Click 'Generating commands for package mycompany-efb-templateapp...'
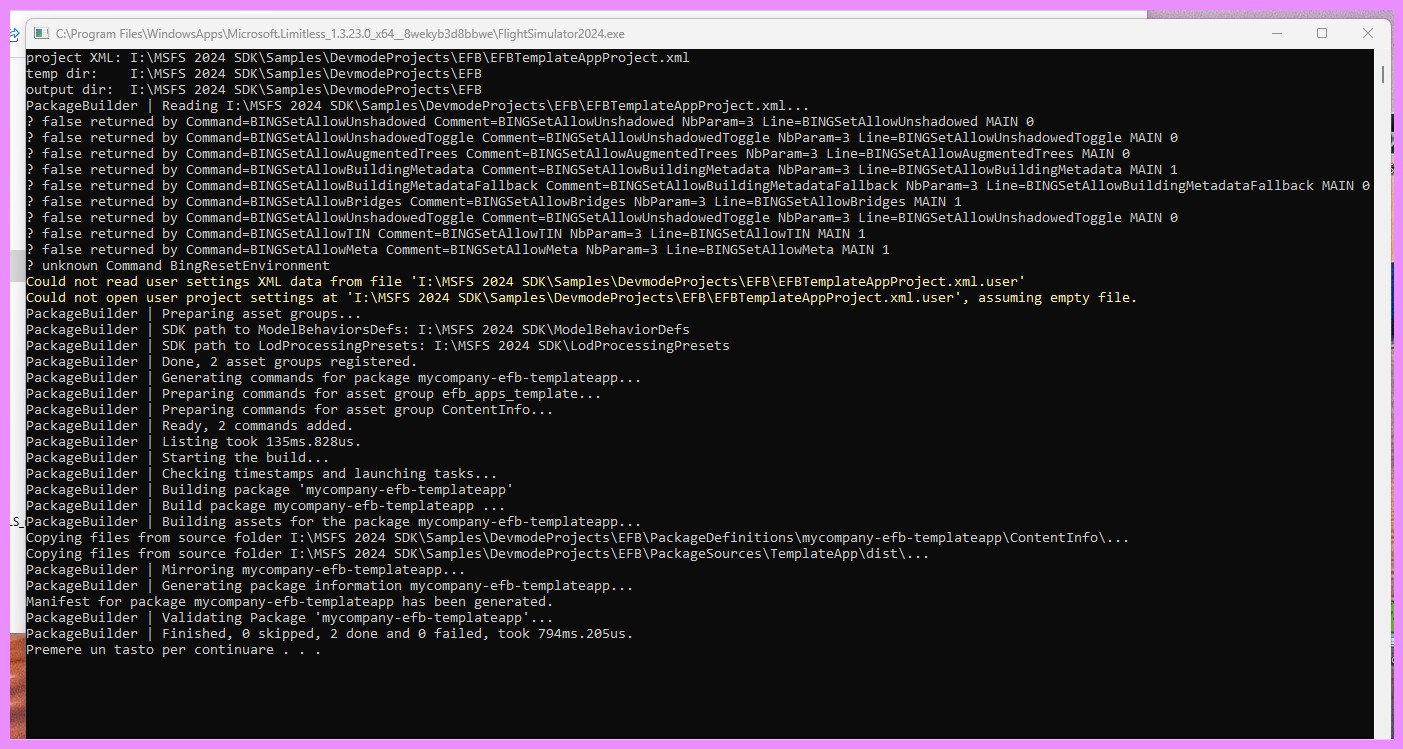1403x749 pixels. coord(402,378)
